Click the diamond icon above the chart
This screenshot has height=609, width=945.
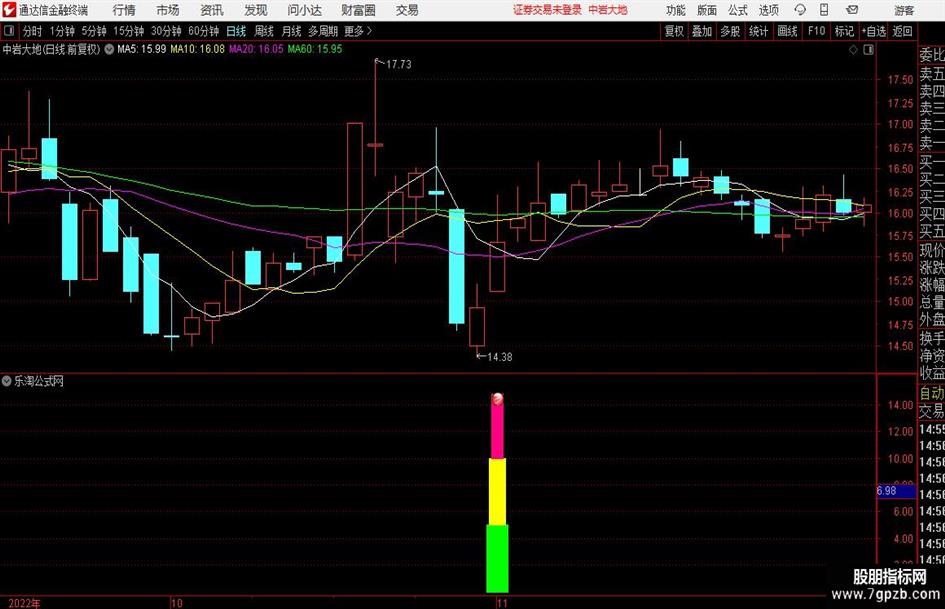point(853,50)
